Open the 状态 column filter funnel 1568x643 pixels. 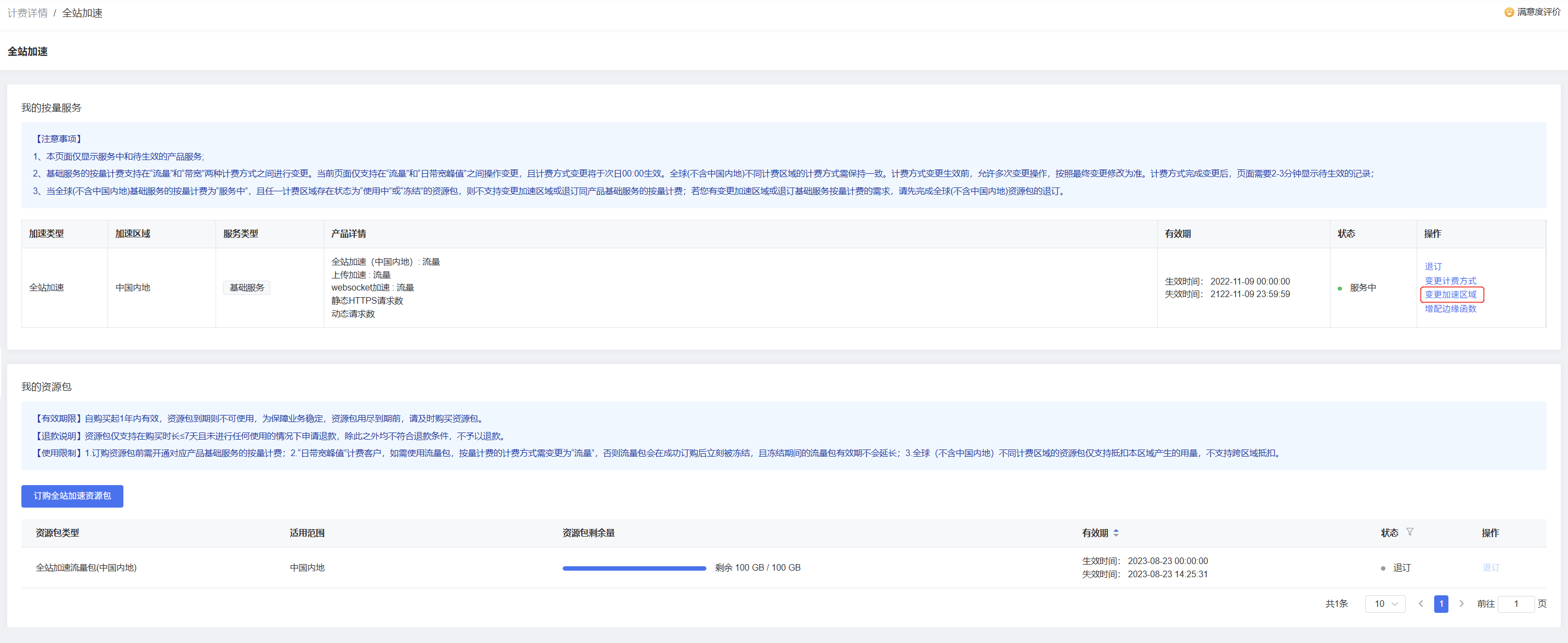tap(1409, 532)
